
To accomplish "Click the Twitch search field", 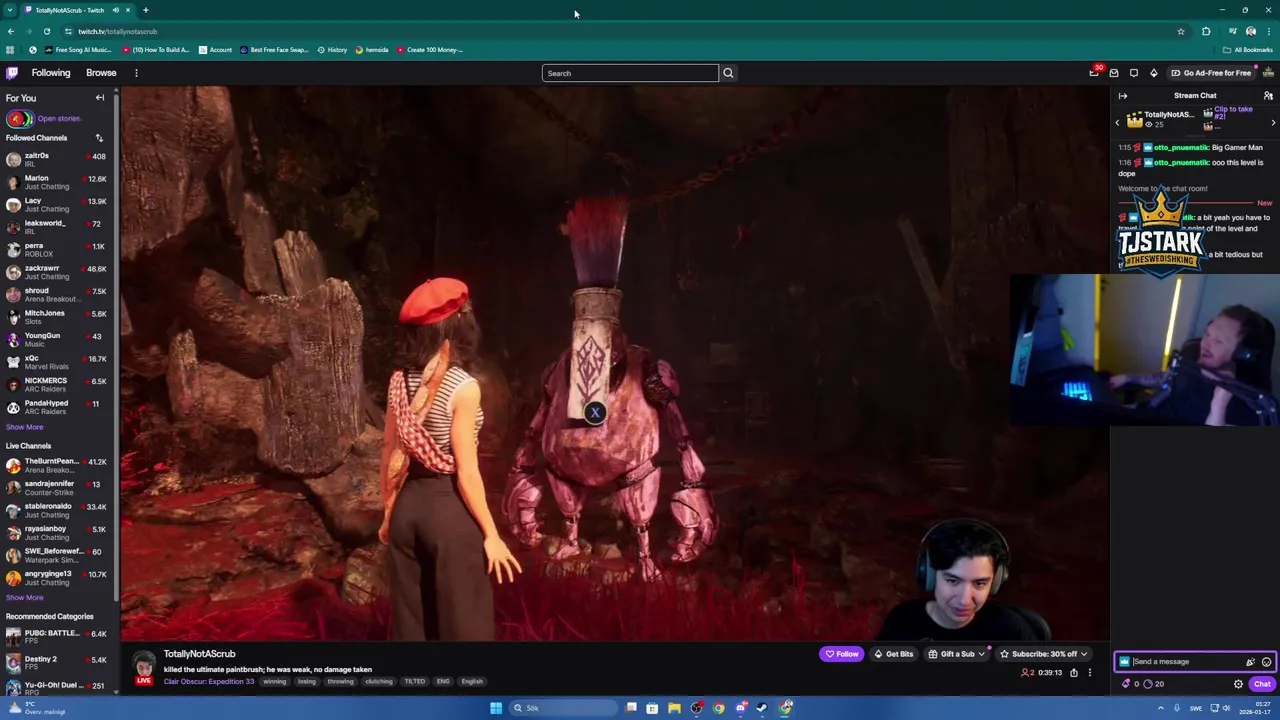I will point(630,73).
